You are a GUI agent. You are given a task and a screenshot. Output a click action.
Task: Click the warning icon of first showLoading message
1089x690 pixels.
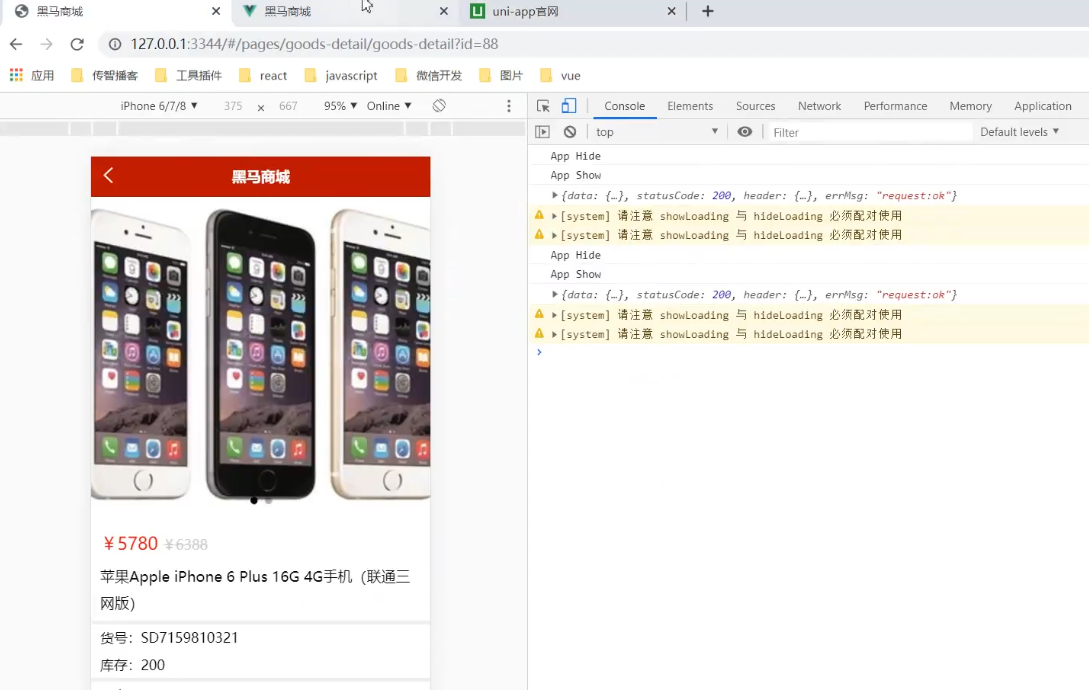(539, 215)
